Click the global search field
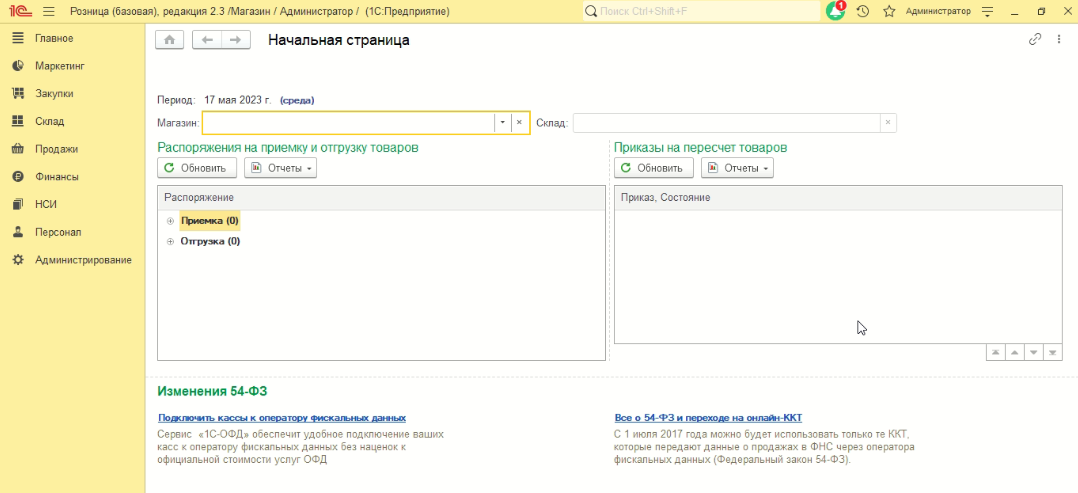The height and width of the screenshot is (493, 1078). 701,12
